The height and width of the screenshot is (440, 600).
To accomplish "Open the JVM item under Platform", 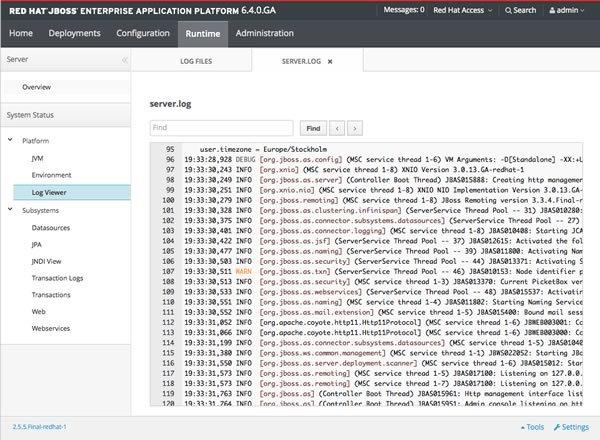I will [39, 158].
